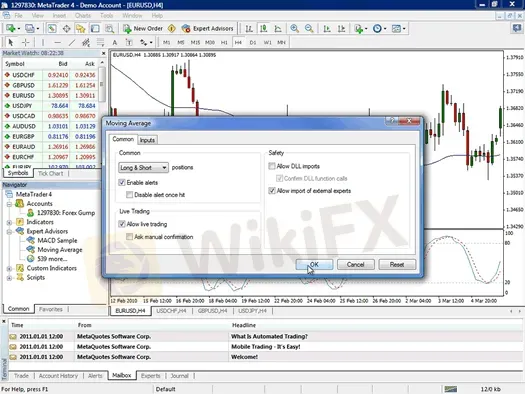Toggle Disable alert once hit checkbox
This screenshot has height=394, width=525.
(x=129, y=194)
